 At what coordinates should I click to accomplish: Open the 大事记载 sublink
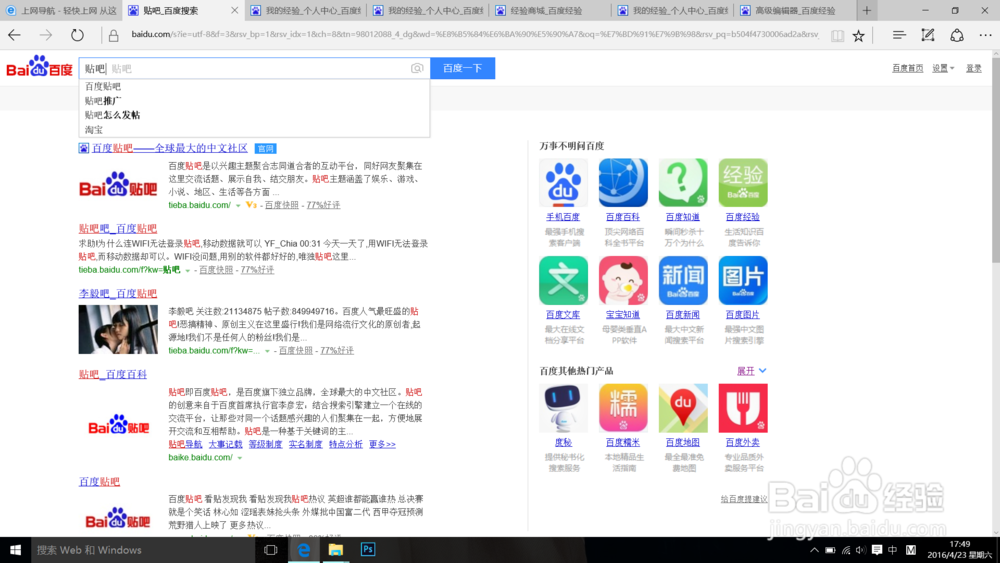(225, 444)
